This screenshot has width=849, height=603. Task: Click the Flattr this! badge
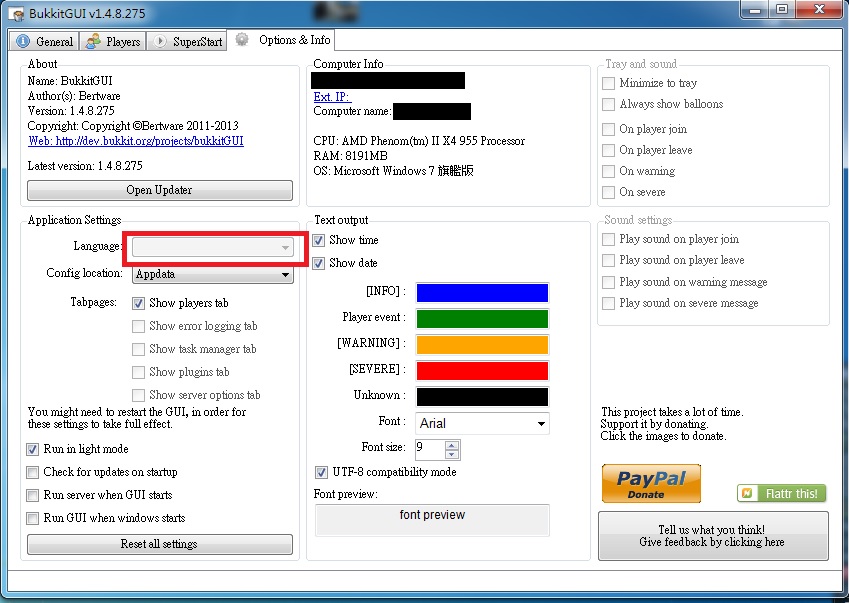tap(781, 493)
